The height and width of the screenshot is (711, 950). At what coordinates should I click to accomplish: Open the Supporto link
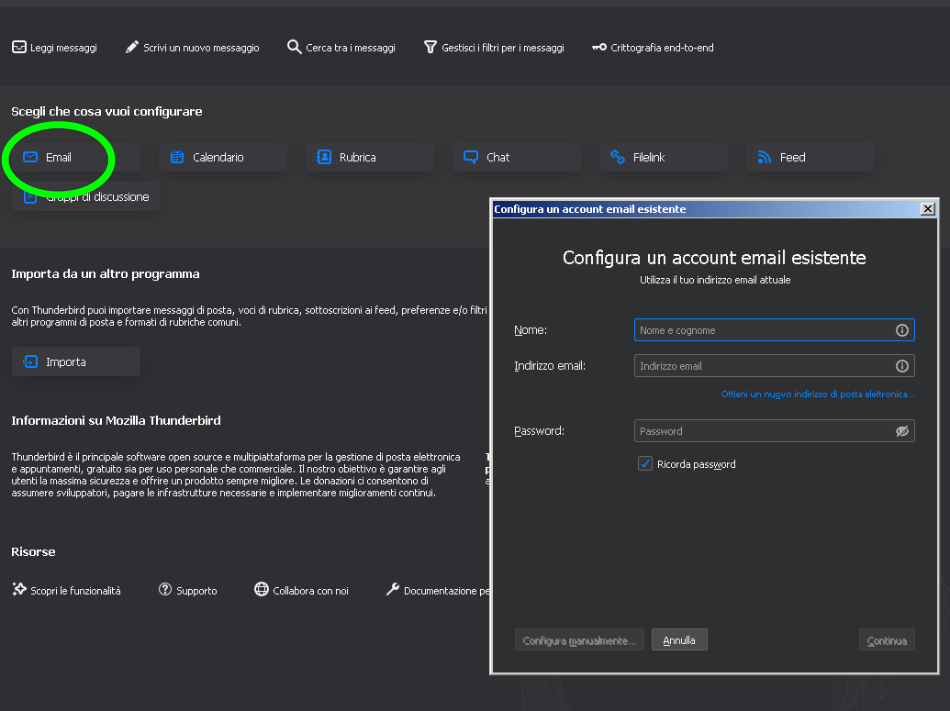tap(188, 590)
